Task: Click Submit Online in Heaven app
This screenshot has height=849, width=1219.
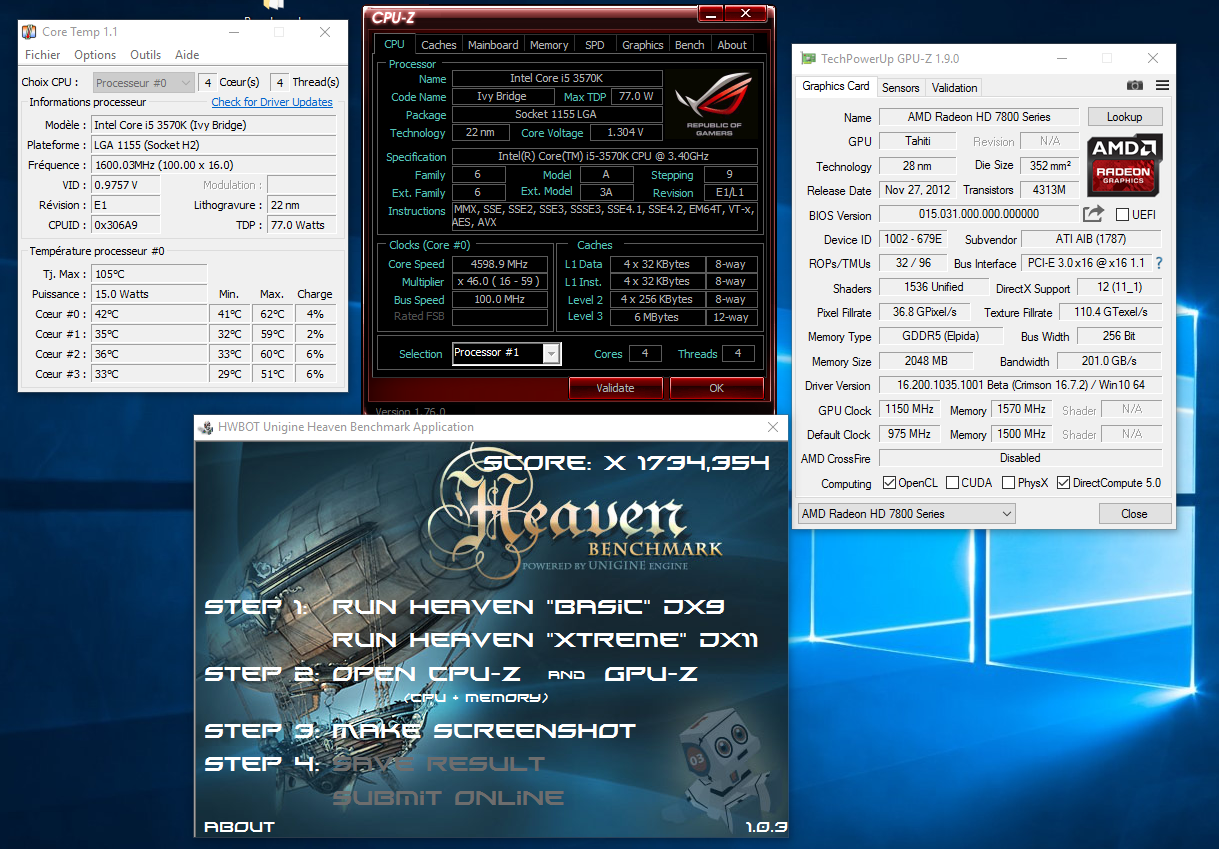Action: point(448,798)
